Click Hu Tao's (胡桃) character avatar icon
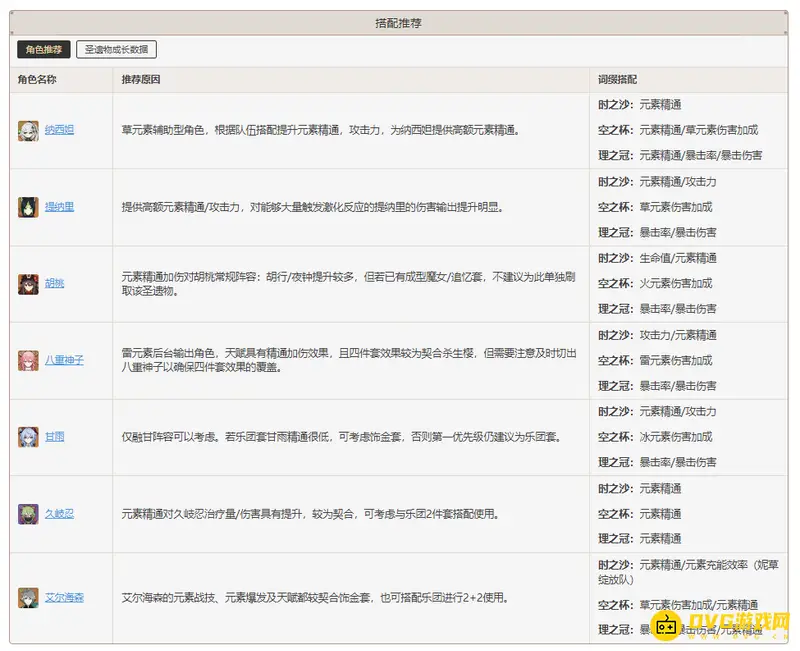 tap(28, 283)
